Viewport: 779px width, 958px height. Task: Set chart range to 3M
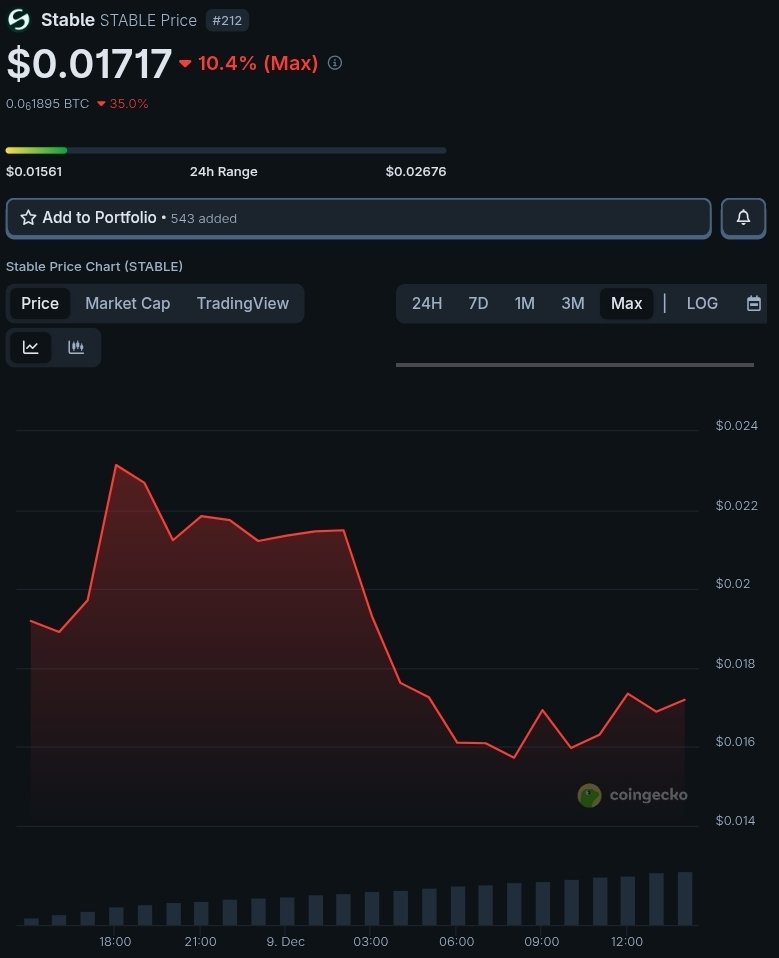[x=572, y=303]
